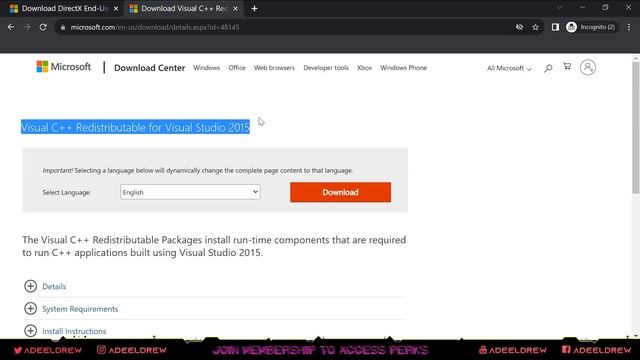This screenshot has width=640, height=360.
Task: Click the account sign-in avatar icon
Action: (x=588, y=67)
